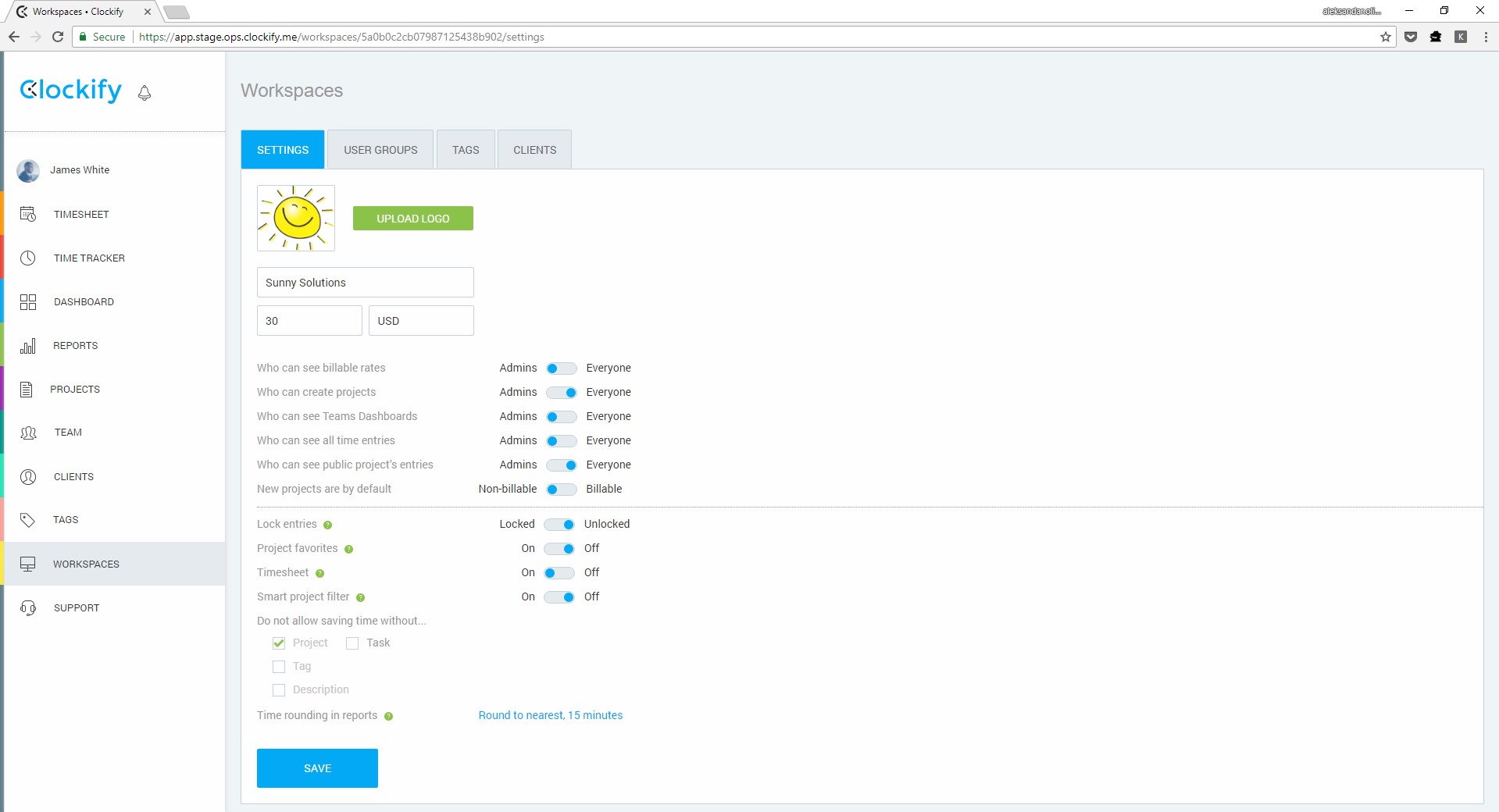Open the time rounding option selector
This screenshot has width=1499, height=812.
click(x=550, y=715)
